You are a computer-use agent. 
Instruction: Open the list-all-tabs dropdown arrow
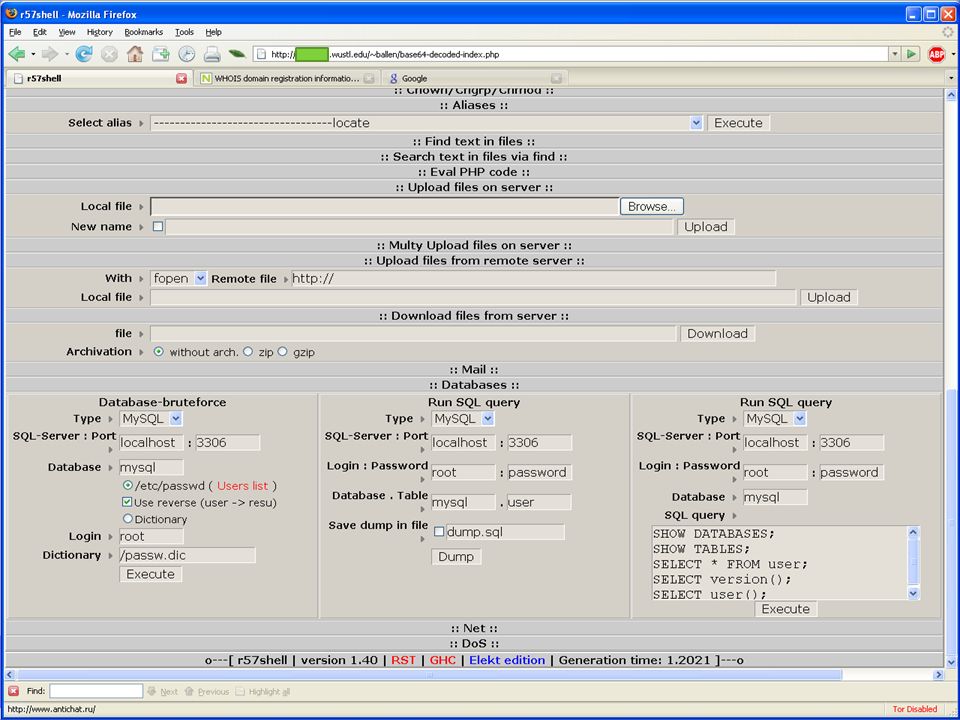[951, 78]
